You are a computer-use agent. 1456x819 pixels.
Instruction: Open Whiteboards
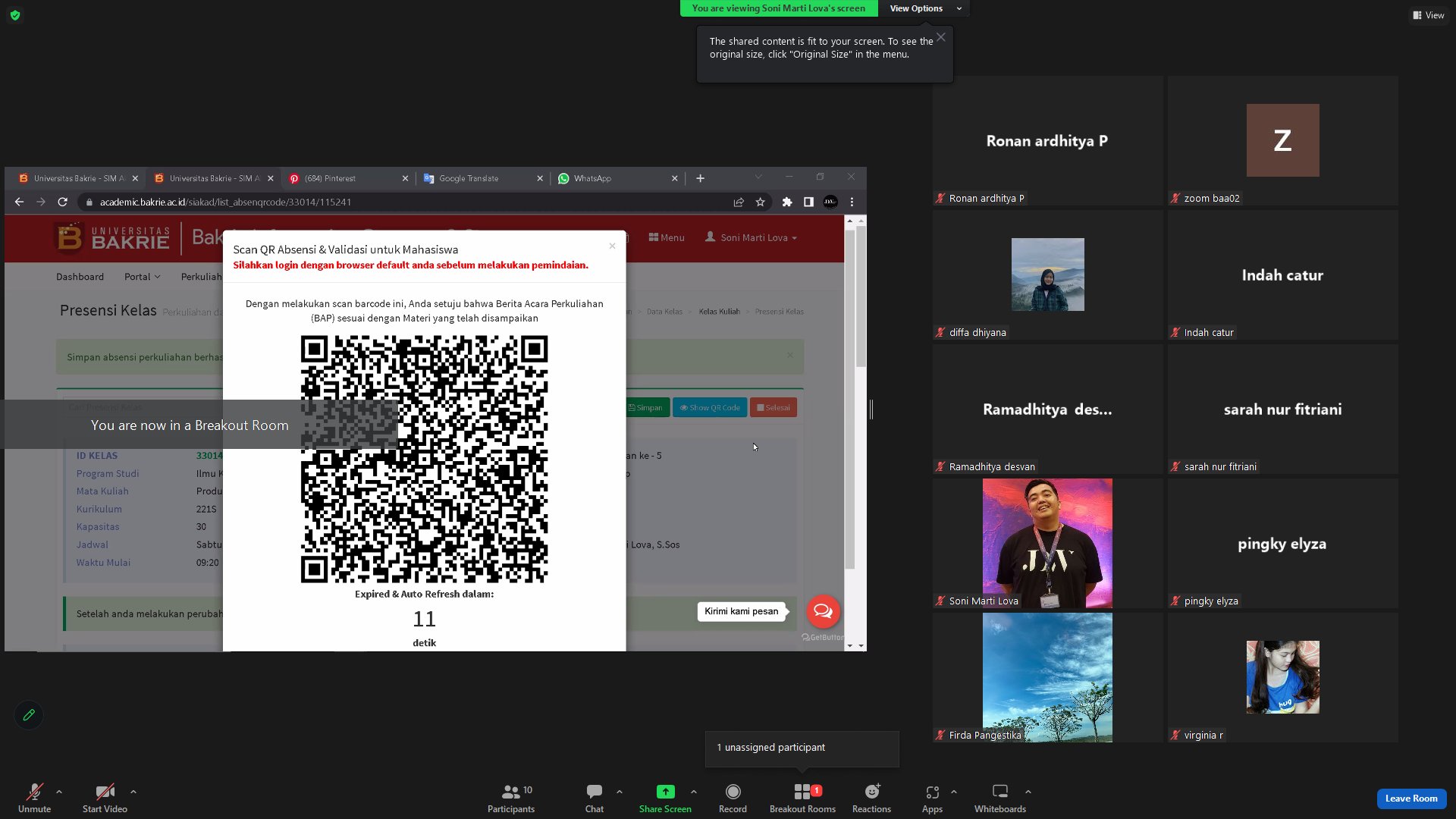1000,798
